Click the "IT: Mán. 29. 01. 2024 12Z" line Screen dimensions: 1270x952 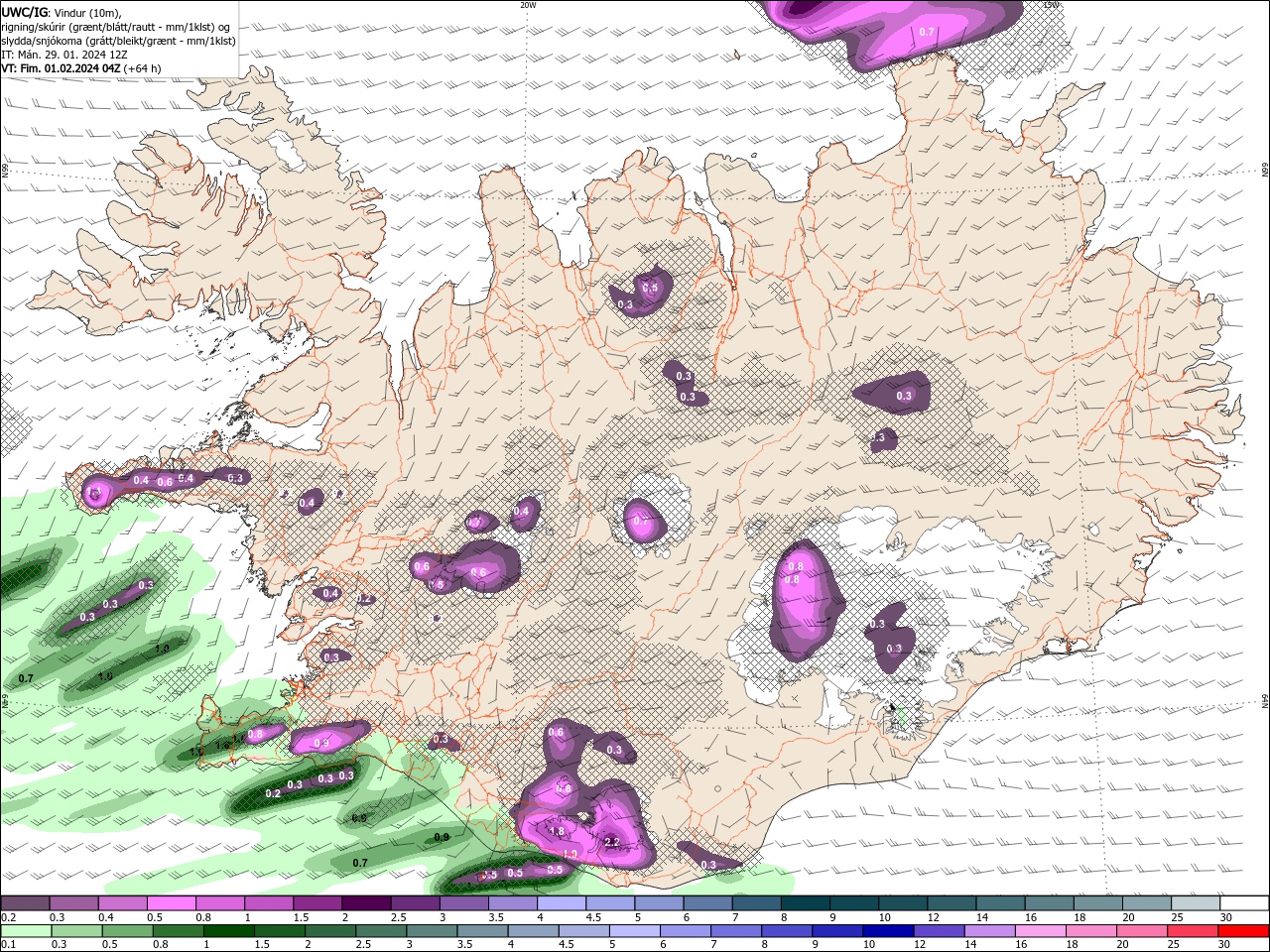[64, 55]
